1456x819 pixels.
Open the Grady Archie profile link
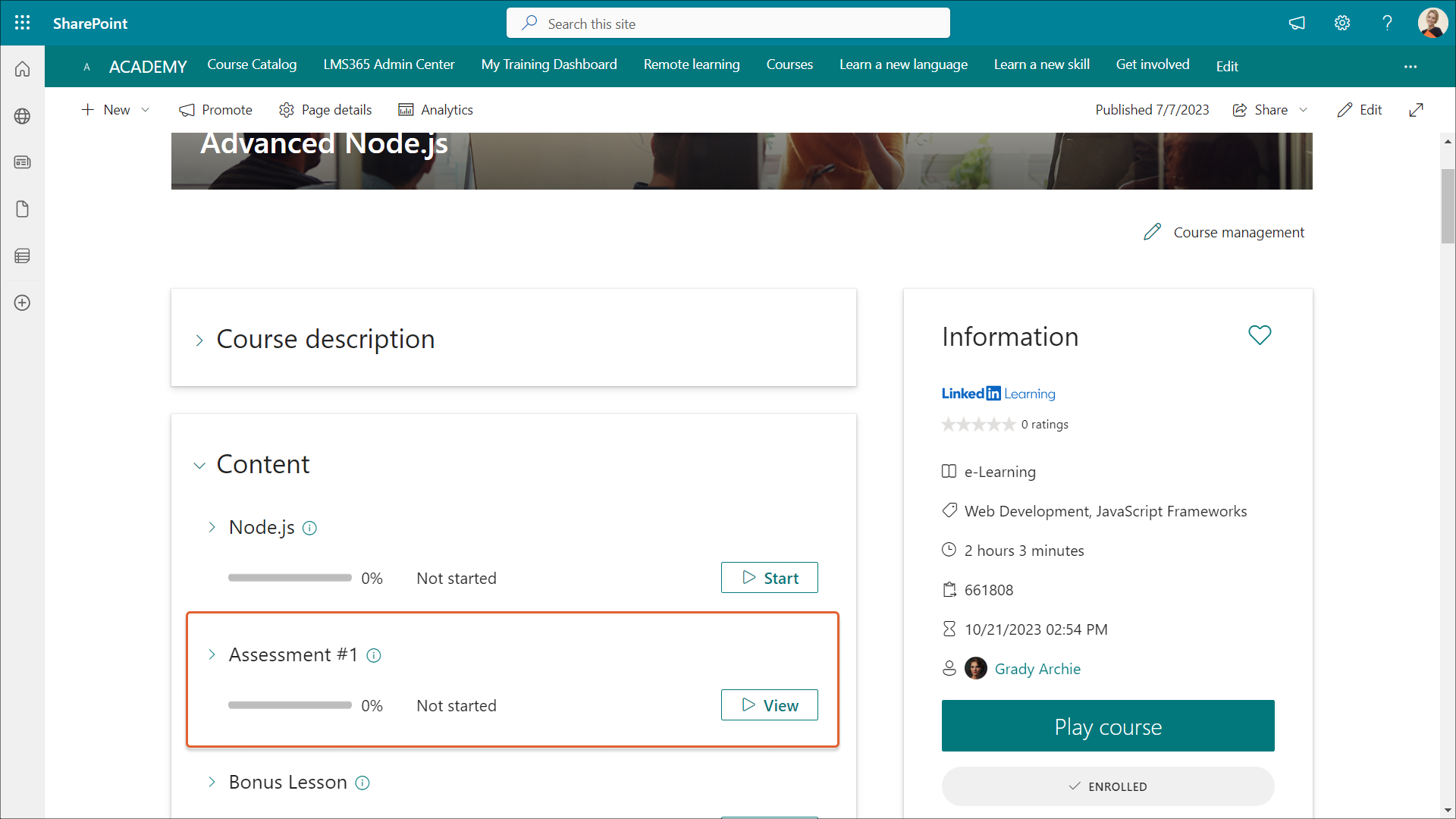pos(1037,669)
